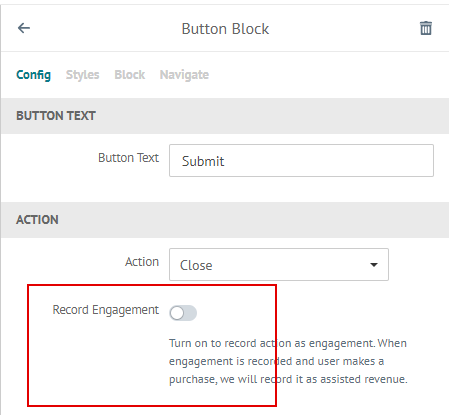Open the Navigate tab

184,75
